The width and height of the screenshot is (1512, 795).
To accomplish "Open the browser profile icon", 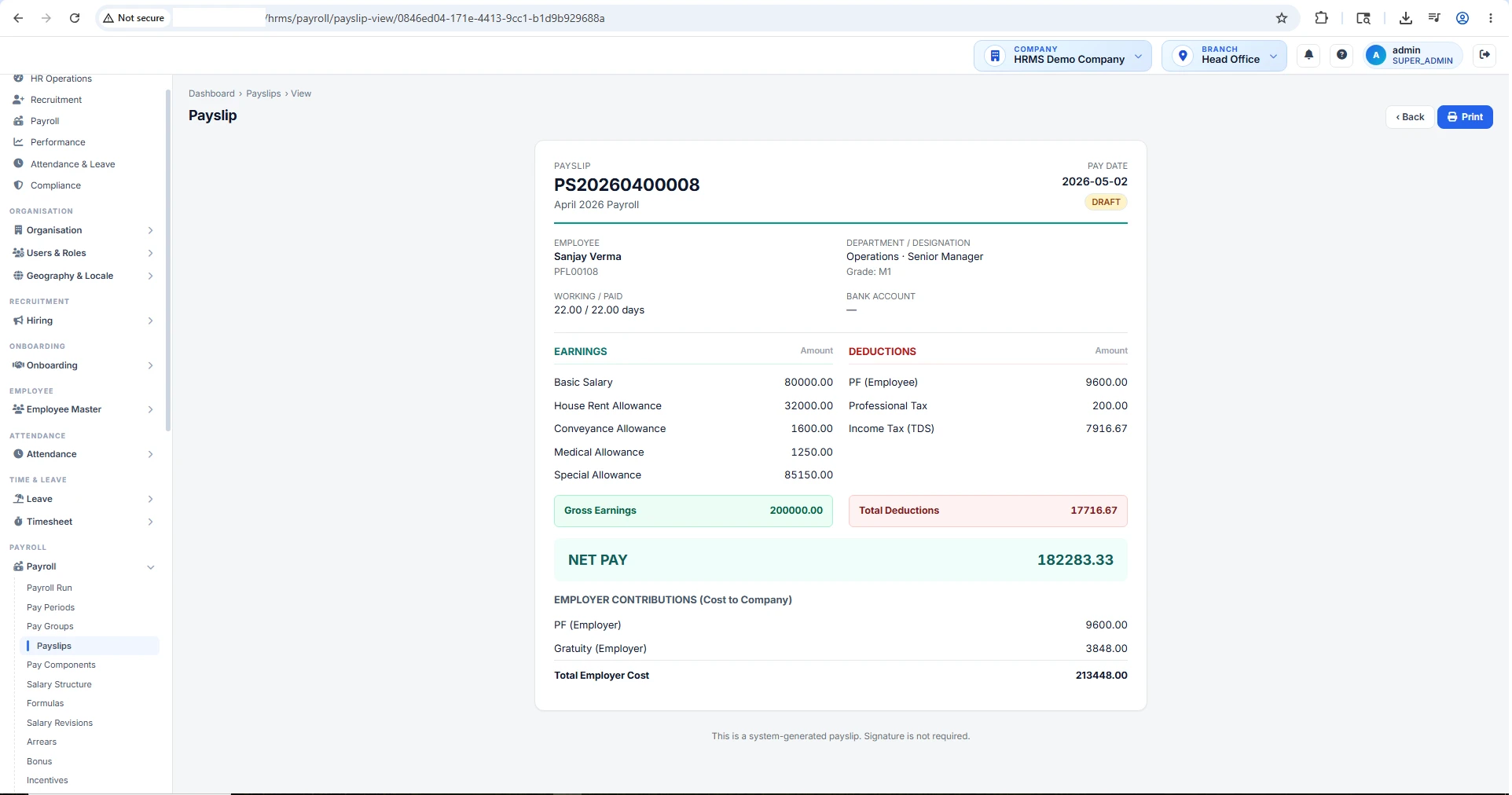I will coord(1462,18).
